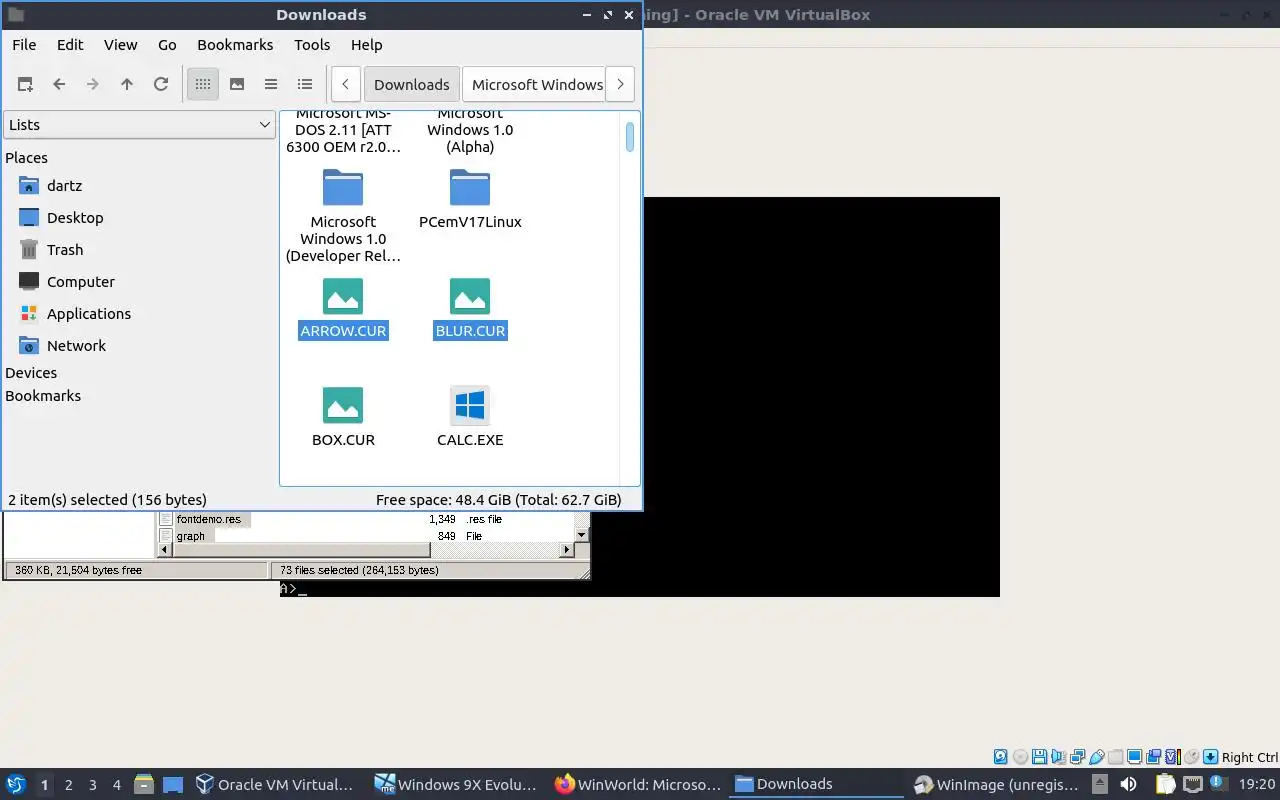Select the BLUR.CUR file icon
This screenshot has height=800, width=1280.
(x=470, y=297)
